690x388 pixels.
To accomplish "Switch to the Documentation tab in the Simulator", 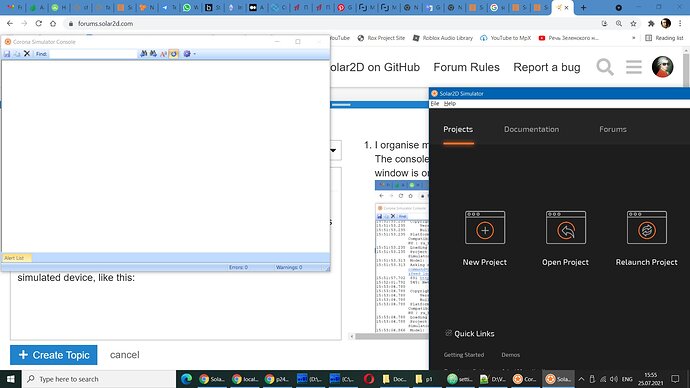I will [x=532, y=129].
